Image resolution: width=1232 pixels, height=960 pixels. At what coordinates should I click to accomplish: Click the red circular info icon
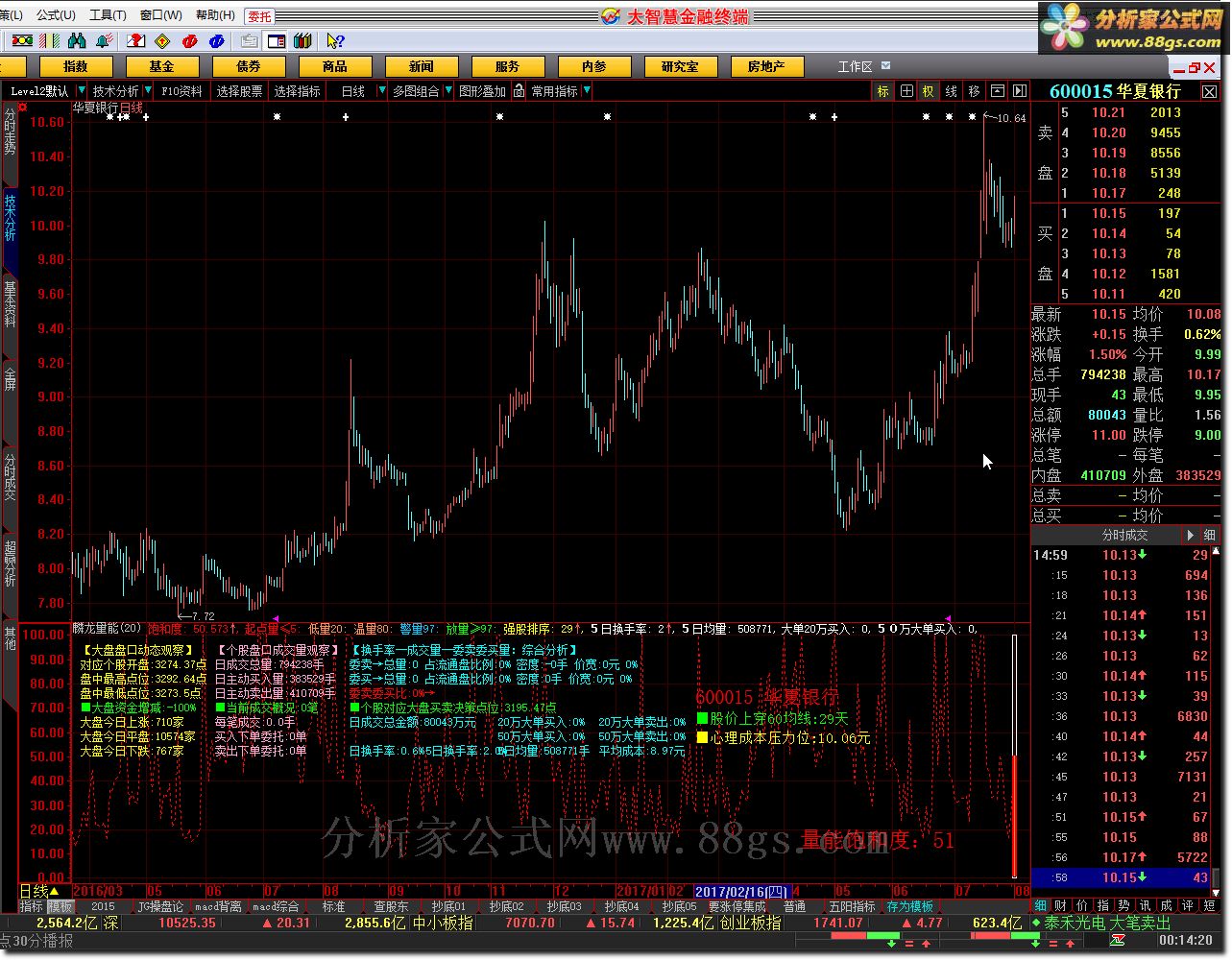pyautogui.click(x=190, y=41)
